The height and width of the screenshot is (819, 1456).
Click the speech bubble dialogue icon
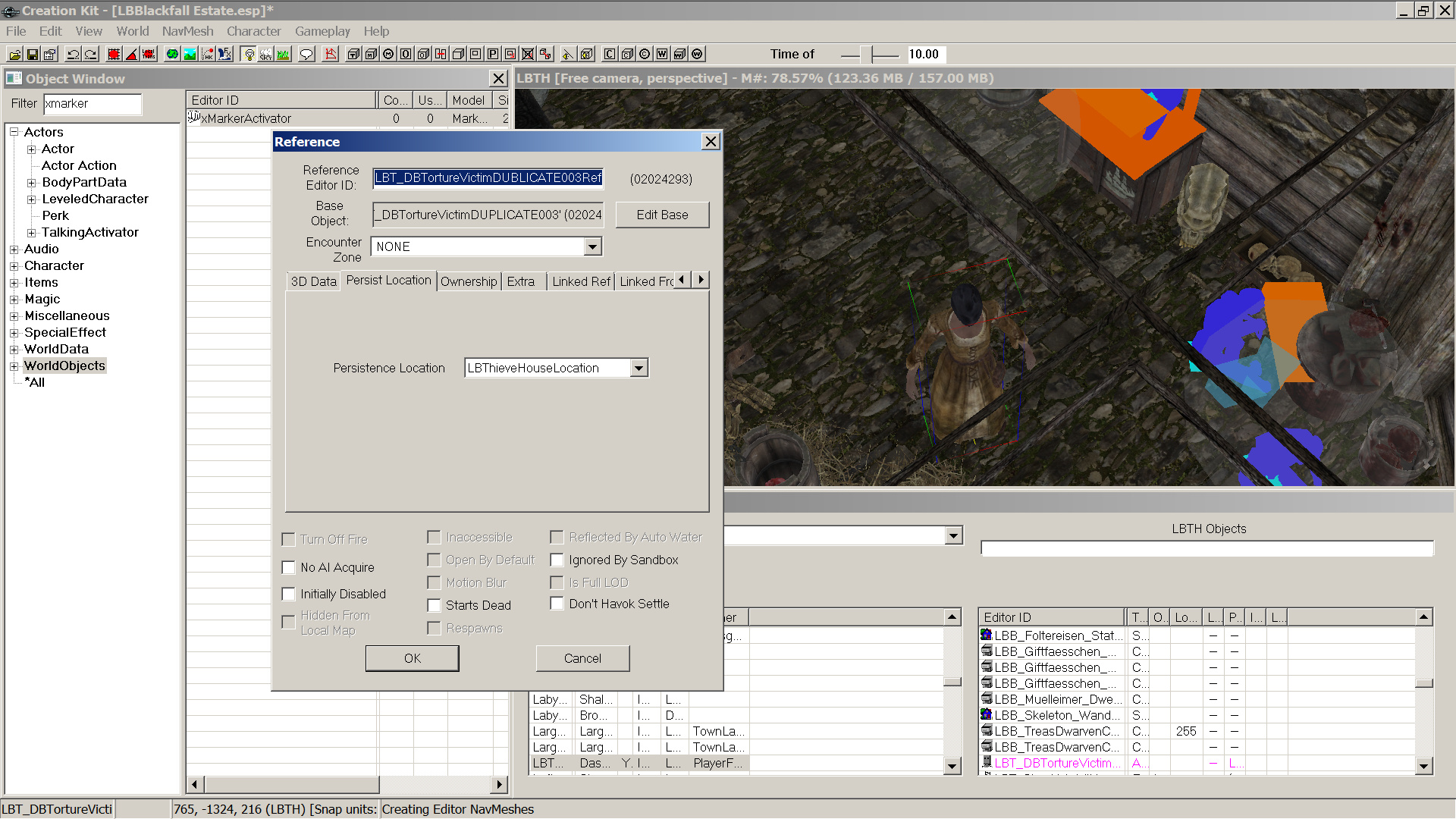click(x=306, y=55)
